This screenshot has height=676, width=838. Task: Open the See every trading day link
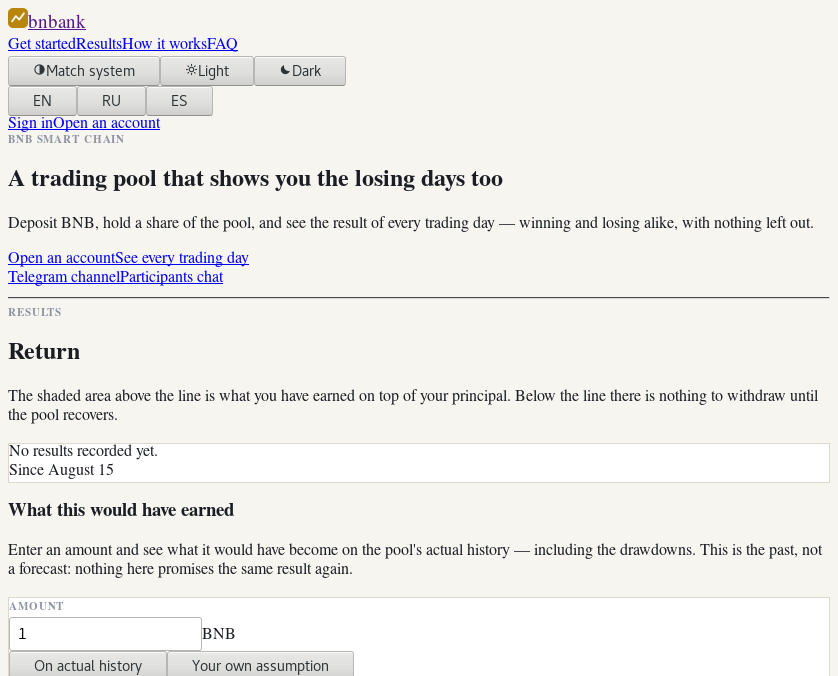pyautogui.click(x=182, y=258)
